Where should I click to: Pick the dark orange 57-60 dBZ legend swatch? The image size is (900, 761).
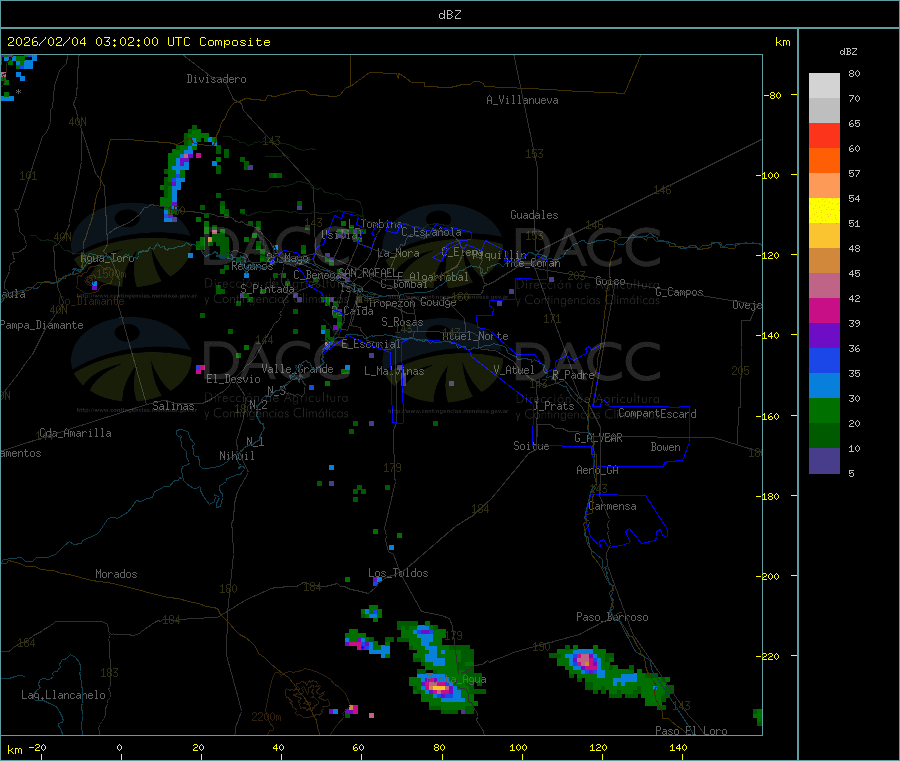(824, 161)
